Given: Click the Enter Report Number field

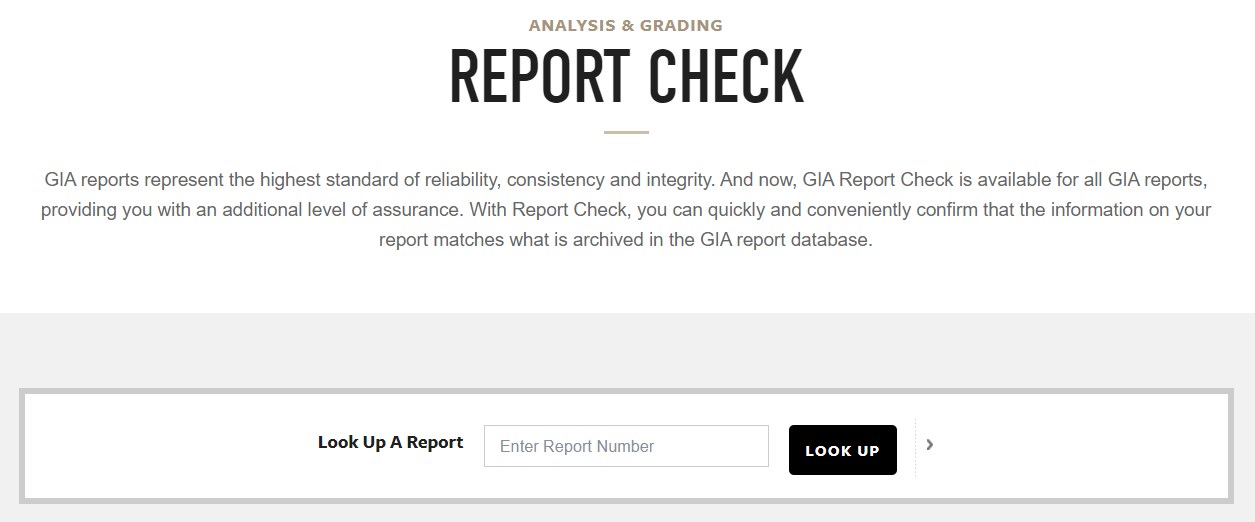Looking at the screenshot, I should (x=626, y=446).
